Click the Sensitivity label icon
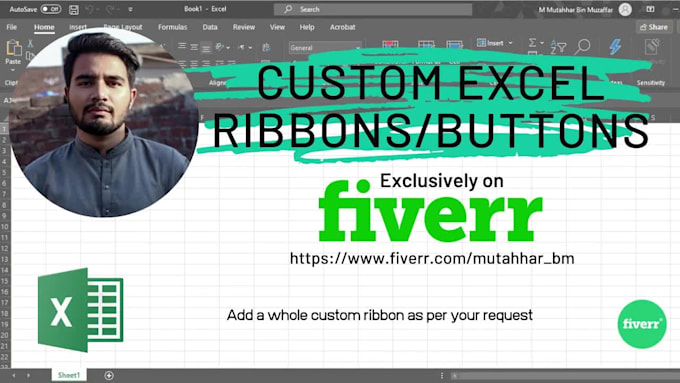Screen dimensions: 680x383 (x=652, y=46)
